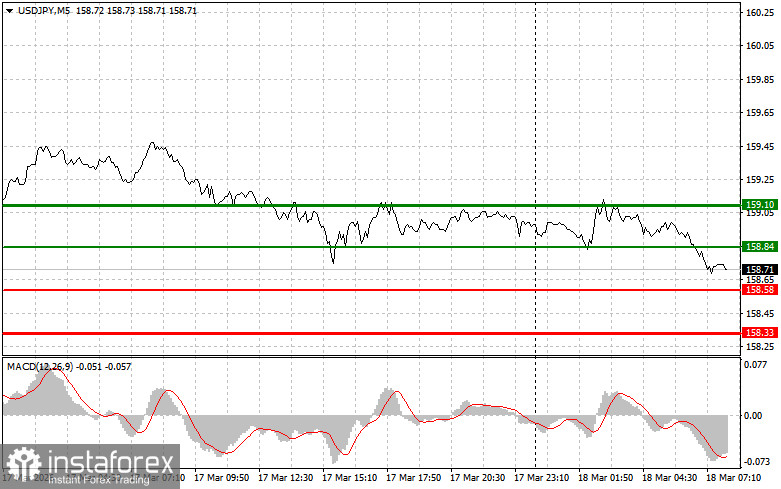Click the 17 Mar 23:10 time label
781x489 pixels.
click(541, 478)
